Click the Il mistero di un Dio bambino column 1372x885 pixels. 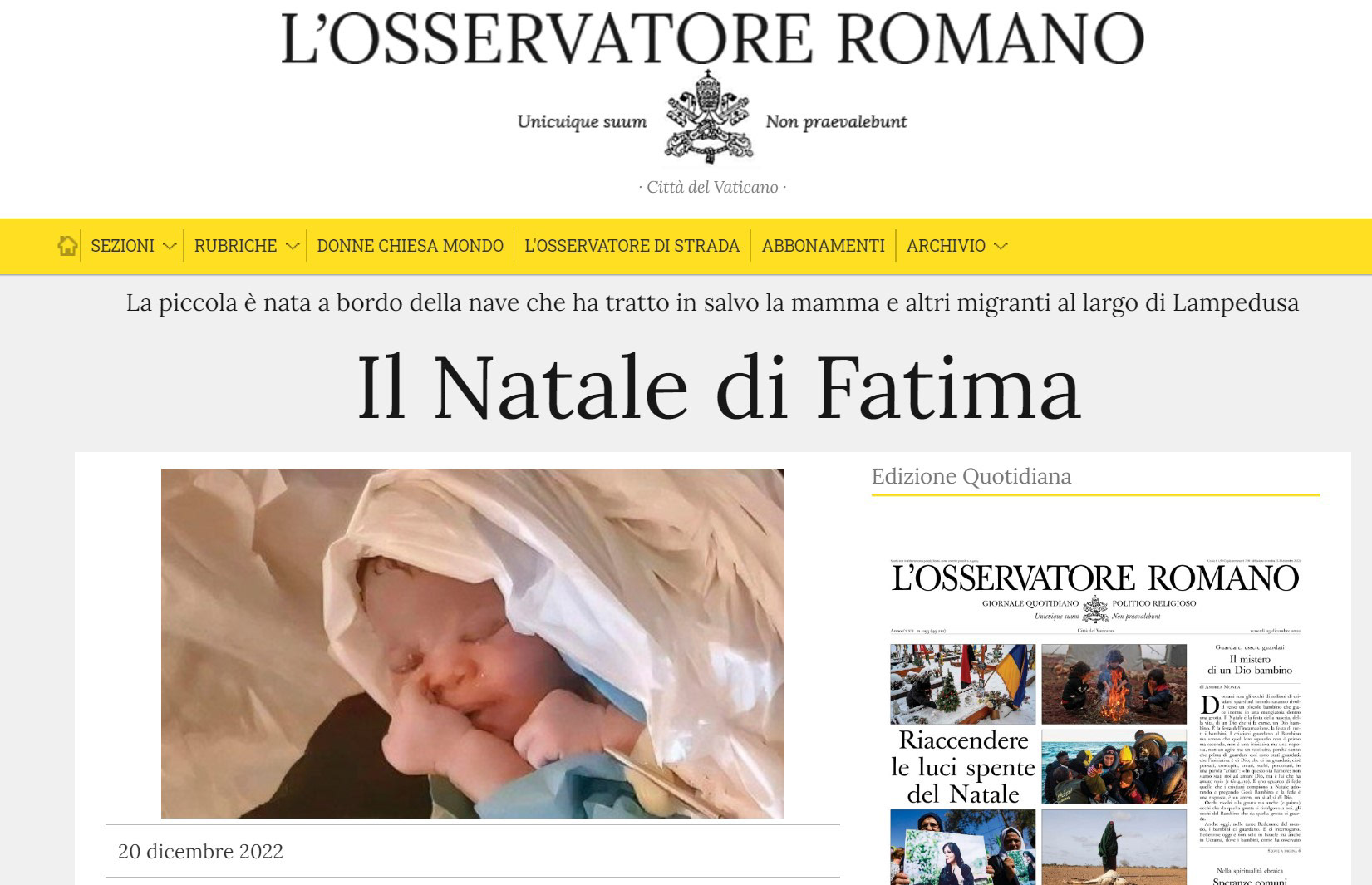(x=1250, y=664)
